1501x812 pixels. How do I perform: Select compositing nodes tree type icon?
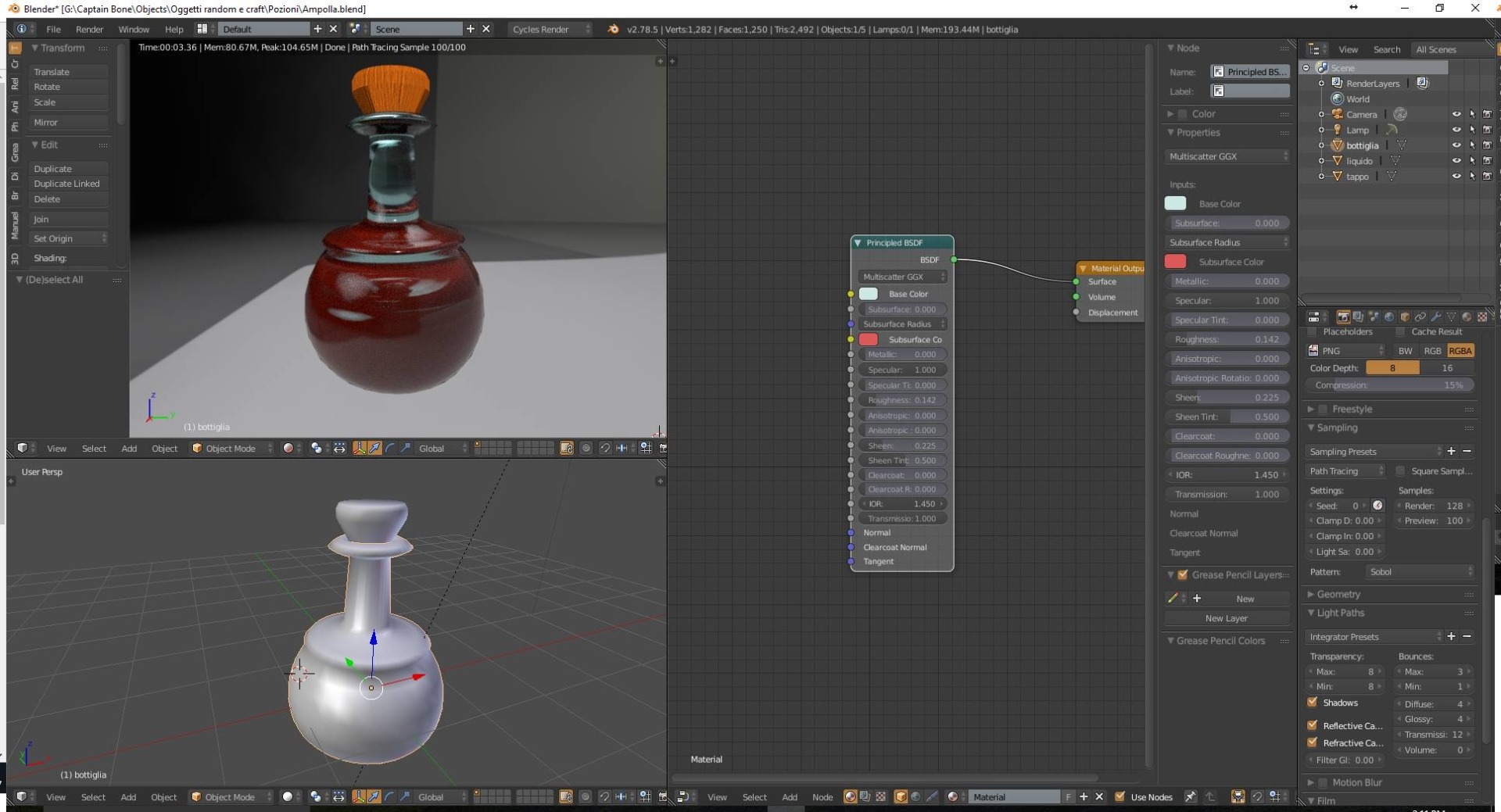click(x=865, y=796)
